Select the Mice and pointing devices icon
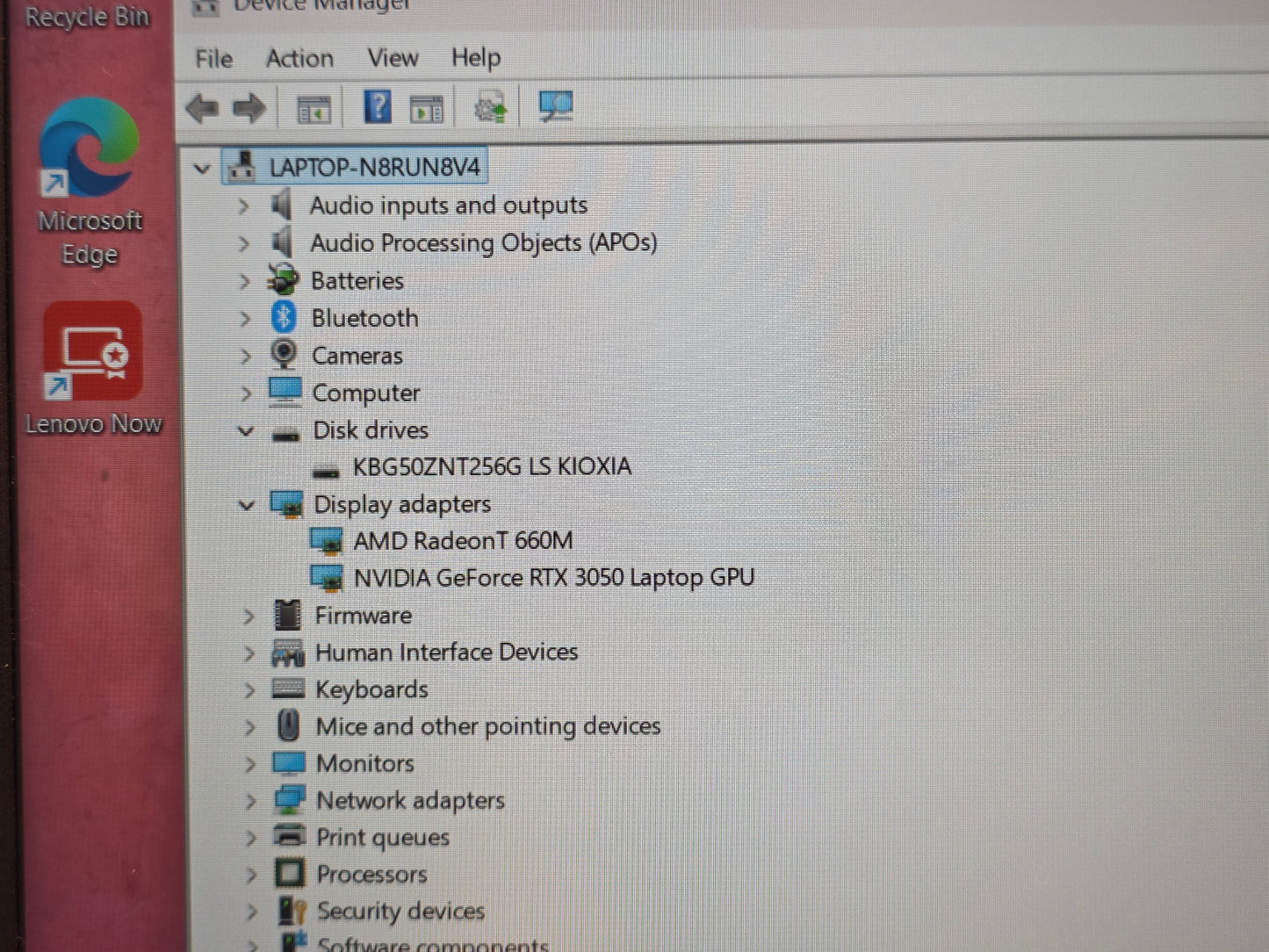1269x952 pixels. click(288, 725)
